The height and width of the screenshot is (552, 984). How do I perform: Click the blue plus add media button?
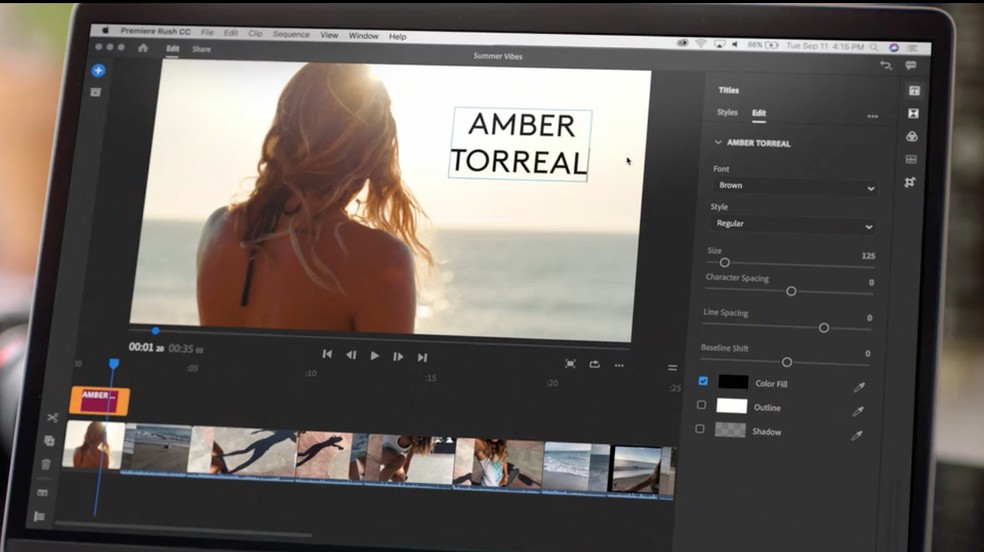click(x=98, y=70)
